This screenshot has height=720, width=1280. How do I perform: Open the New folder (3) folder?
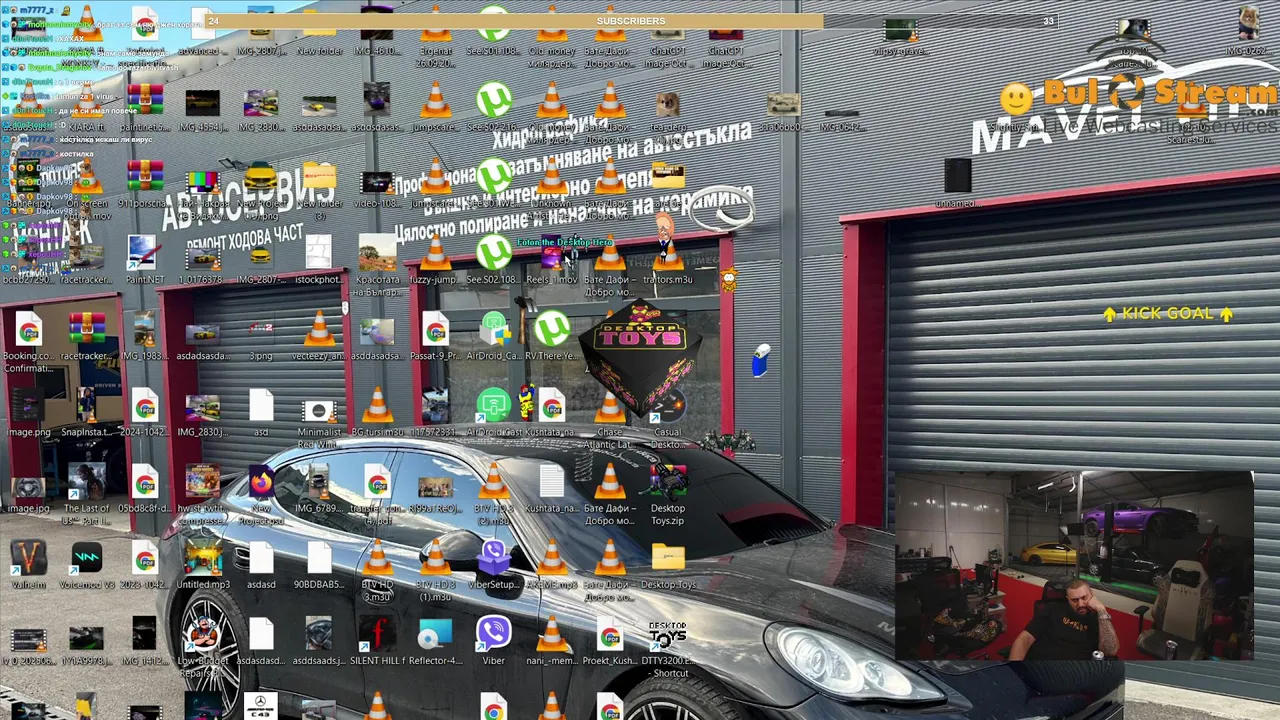pyautogui.click(x=319, y=188)
